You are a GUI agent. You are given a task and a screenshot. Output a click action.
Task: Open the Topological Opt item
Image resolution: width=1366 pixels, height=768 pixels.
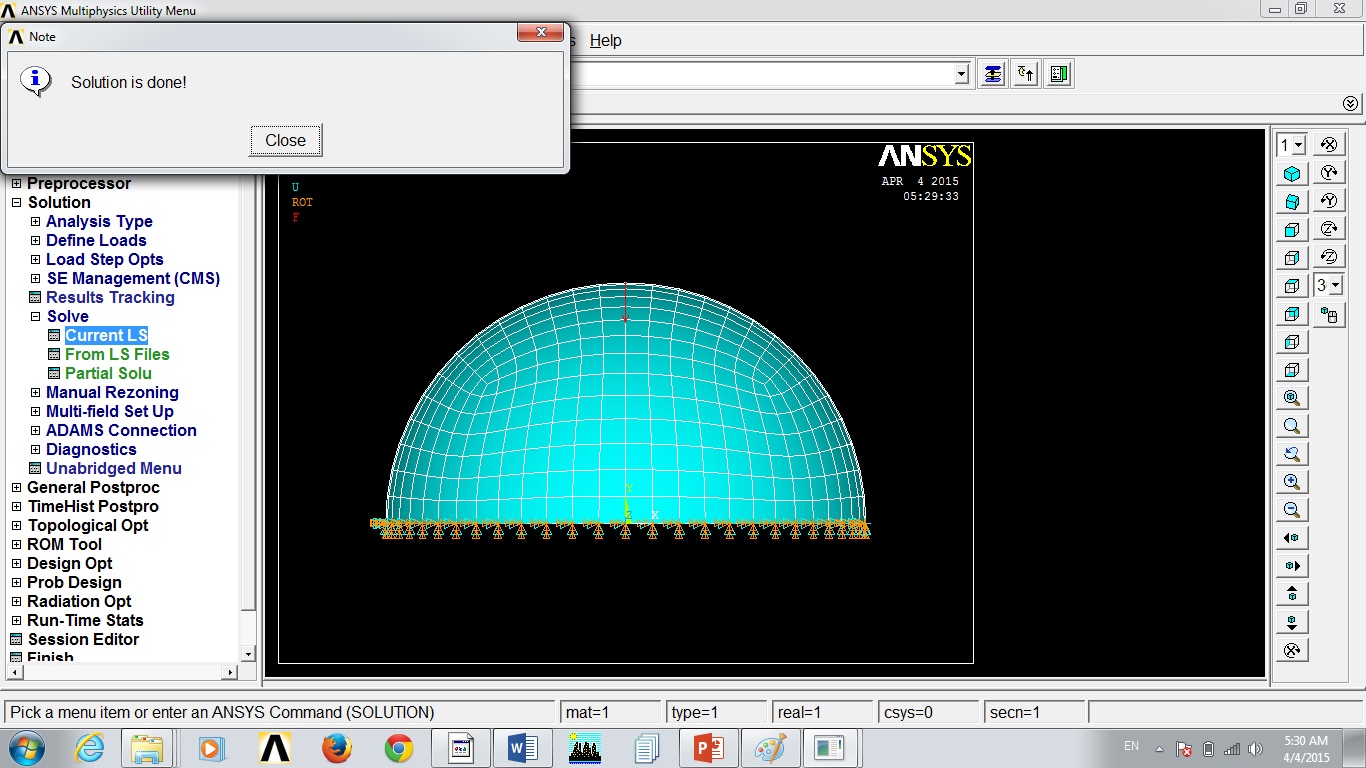88,525
